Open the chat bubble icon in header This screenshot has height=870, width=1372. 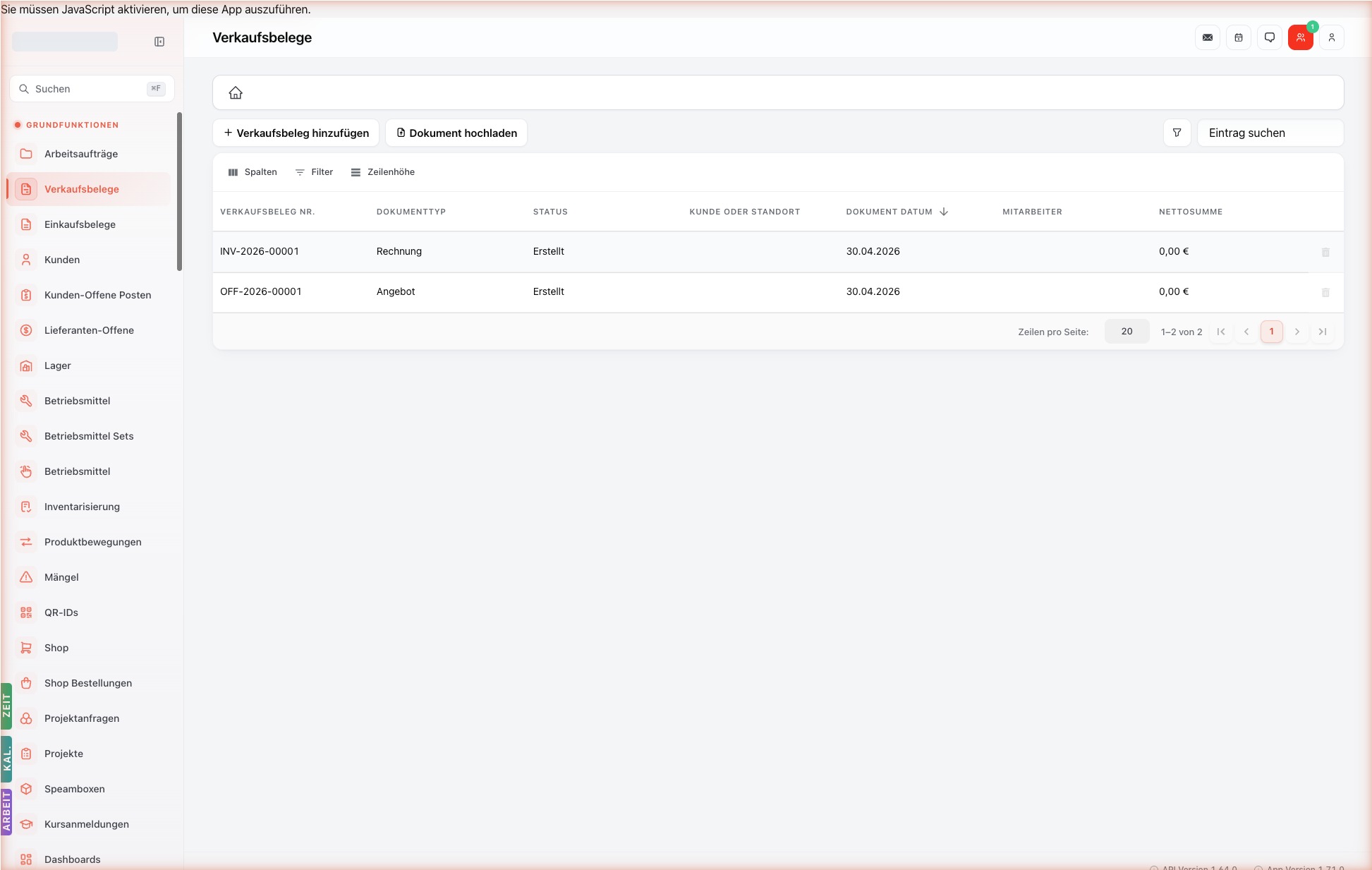coord(1270,37)
